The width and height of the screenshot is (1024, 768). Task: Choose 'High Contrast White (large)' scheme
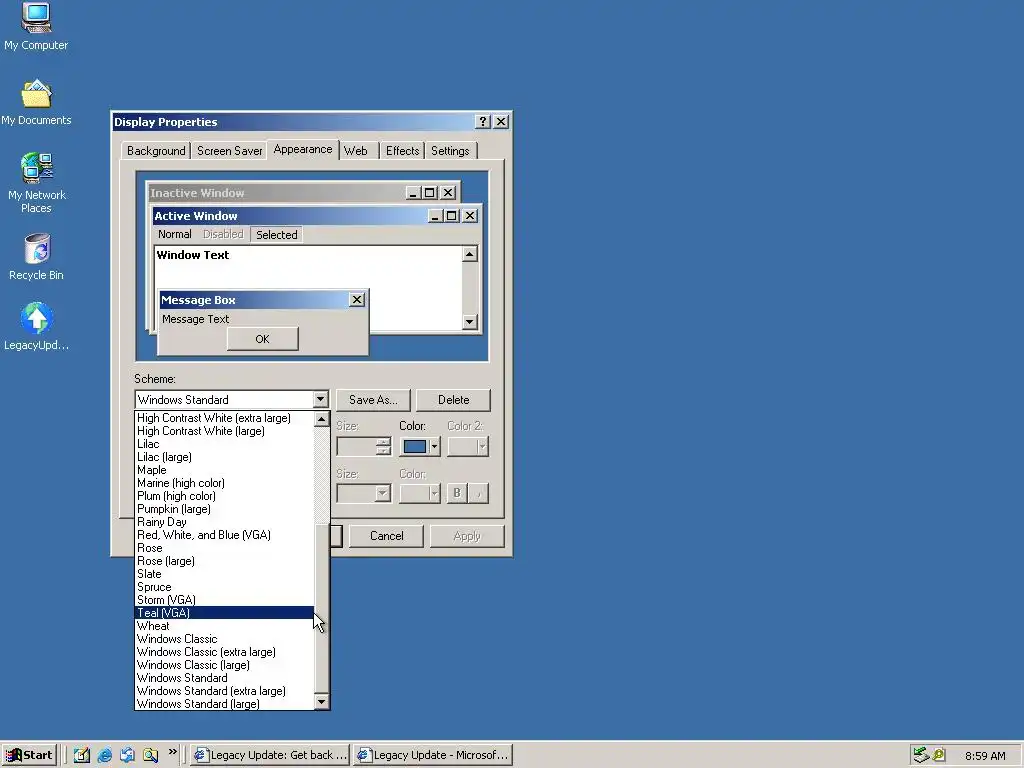225,431
